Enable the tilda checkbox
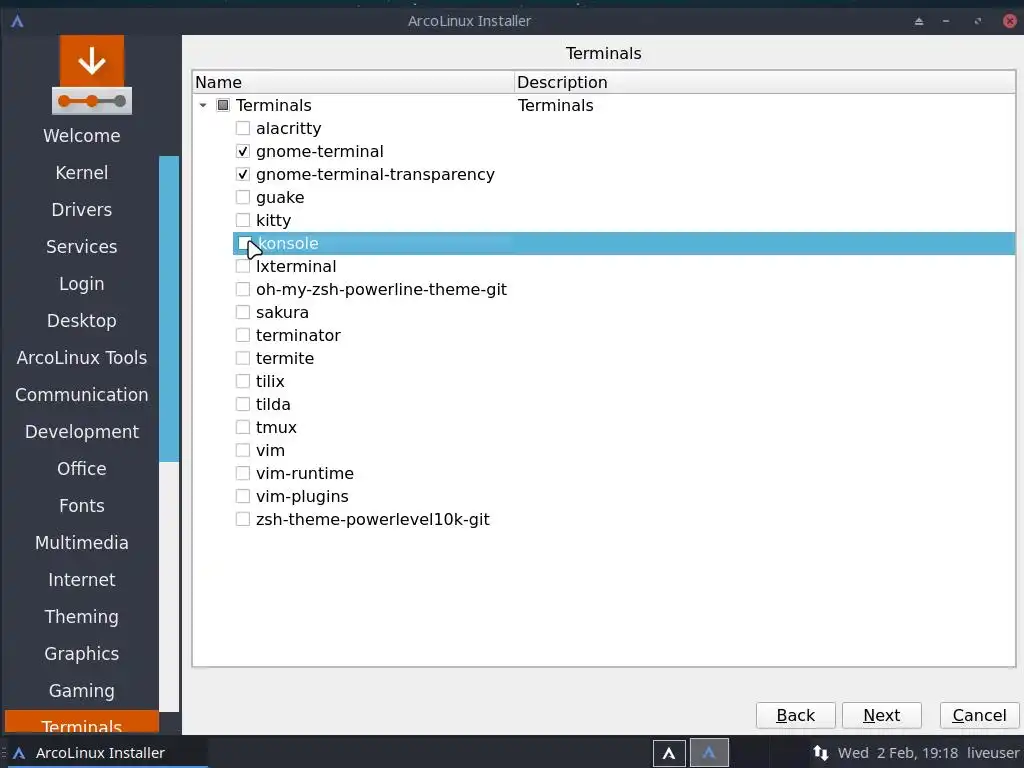Viewport: 1024px width, 768px height. (243, 404)
